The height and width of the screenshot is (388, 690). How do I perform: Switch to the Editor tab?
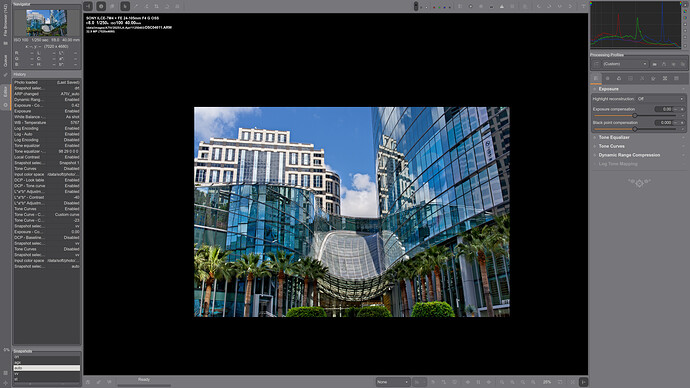pos(5,92)
